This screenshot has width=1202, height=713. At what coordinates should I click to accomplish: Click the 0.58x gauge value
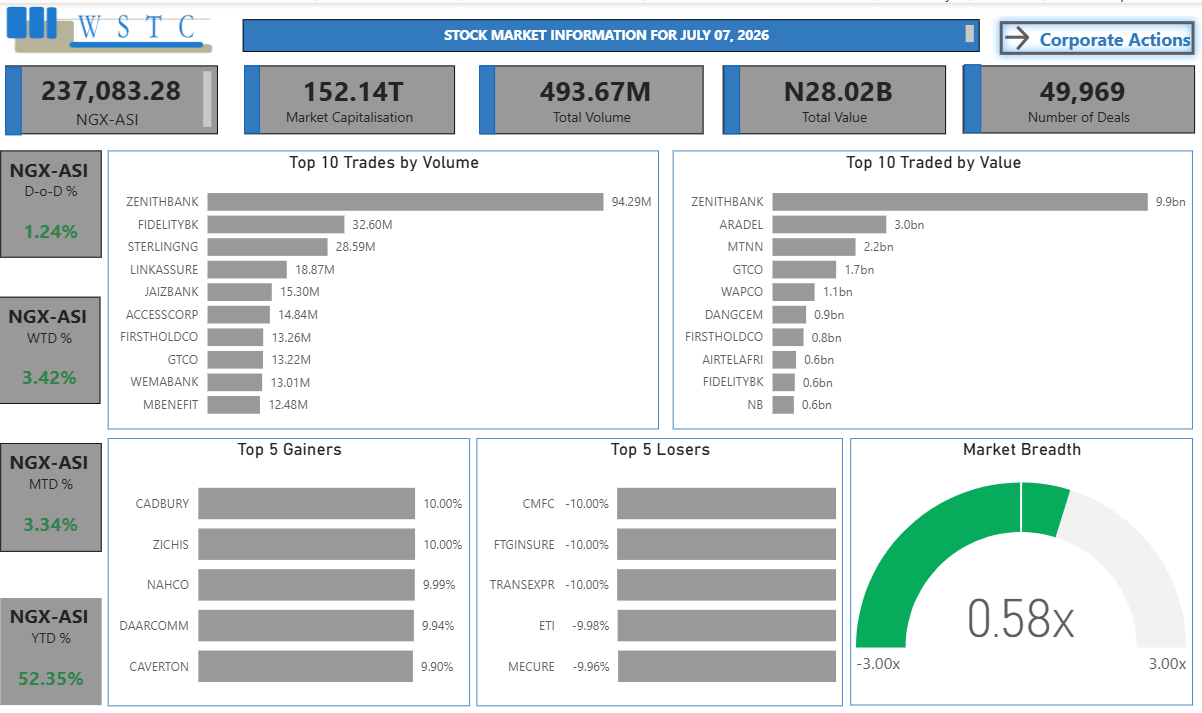point(1021,619)
